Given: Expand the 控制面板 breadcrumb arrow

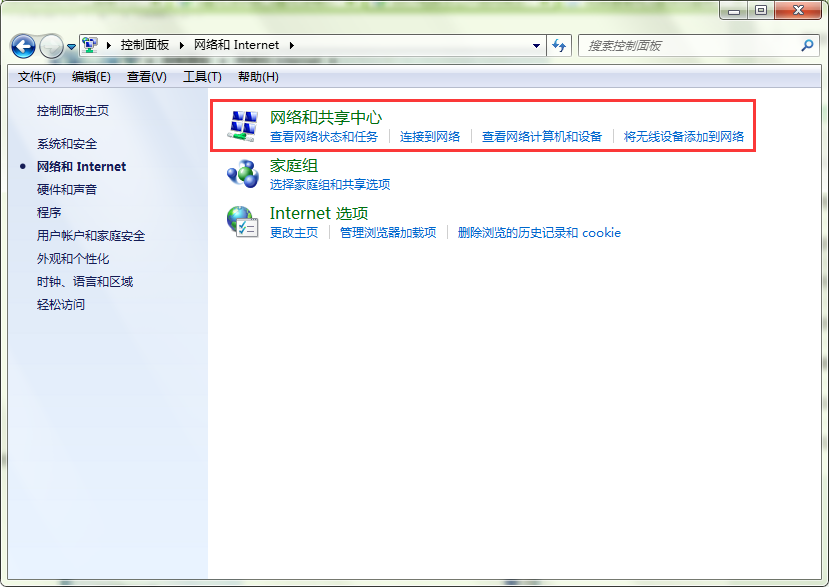Looking at the screenshot, I should (x=183, y=45).
